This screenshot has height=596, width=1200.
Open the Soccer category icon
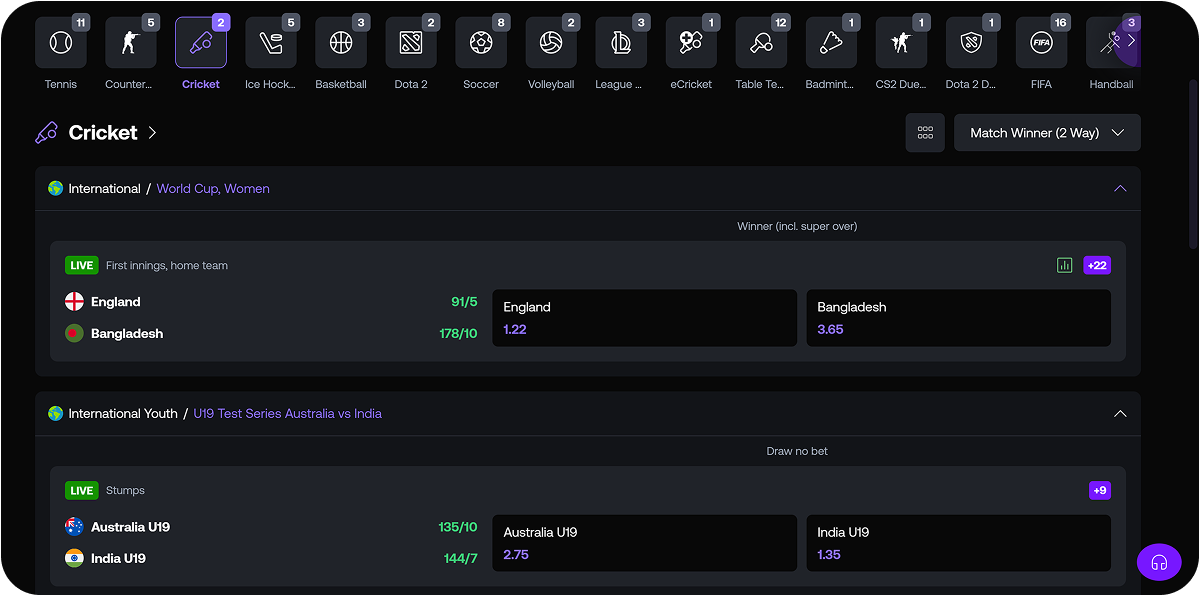pyautogui.click(x=481, y=43)
